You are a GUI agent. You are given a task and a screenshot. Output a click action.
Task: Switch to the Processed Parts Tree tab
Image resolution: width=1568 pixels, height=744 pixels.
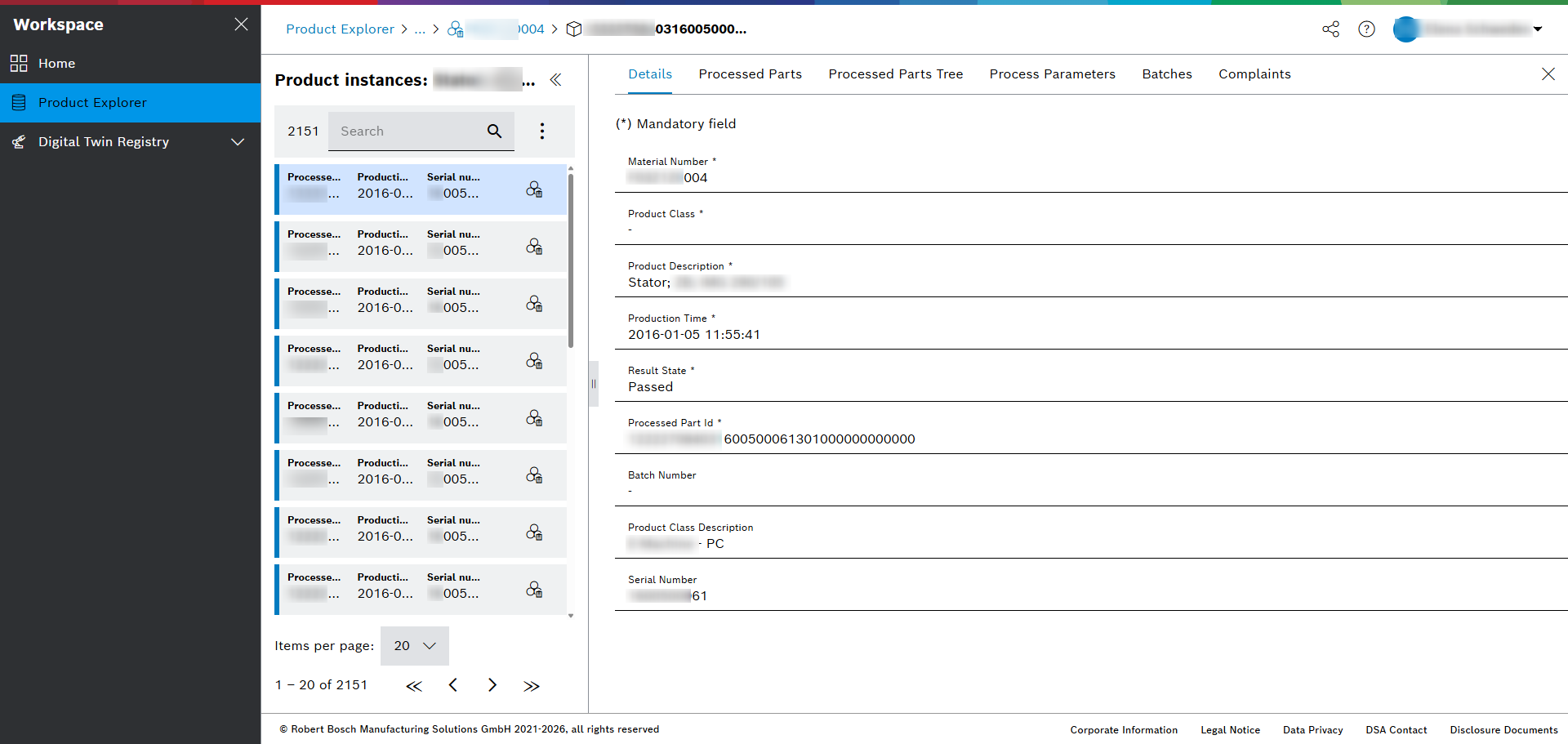pos(896,74)
